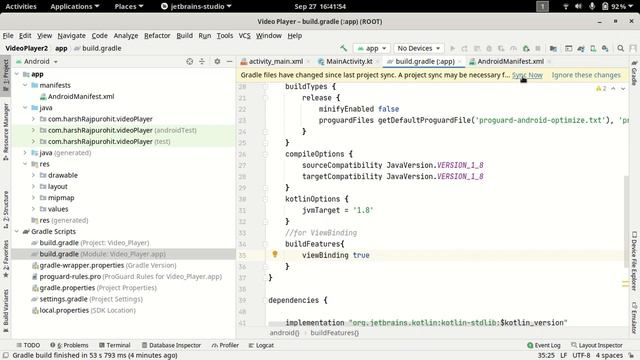Open the Favorites side tab

[x=6, y=259]
